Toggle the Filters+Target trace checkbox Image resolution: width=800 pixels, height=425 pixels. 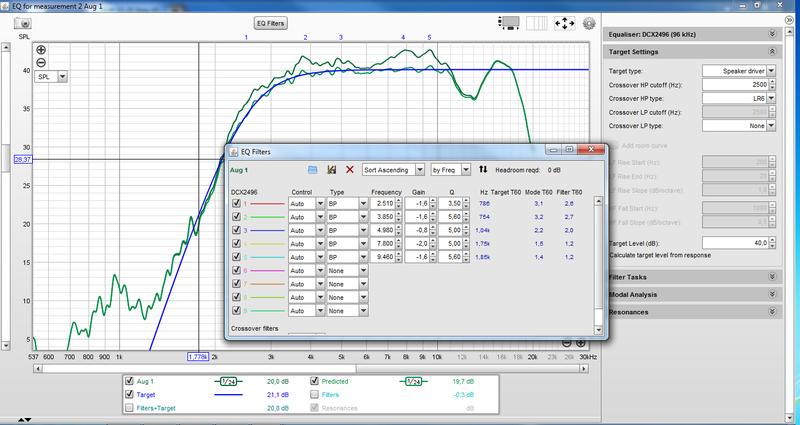[129, 409]
